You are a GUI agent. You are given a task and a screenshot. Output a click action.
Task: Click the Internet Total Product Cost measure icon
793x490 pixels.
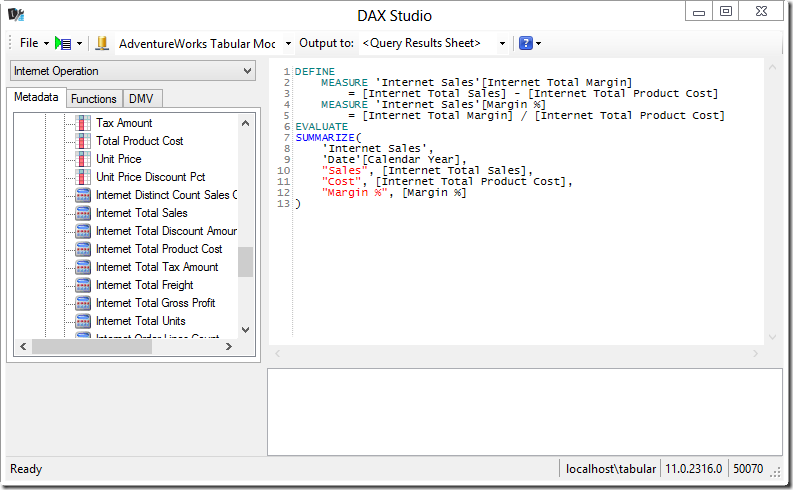pyautogui.click(x=83, y=249)
